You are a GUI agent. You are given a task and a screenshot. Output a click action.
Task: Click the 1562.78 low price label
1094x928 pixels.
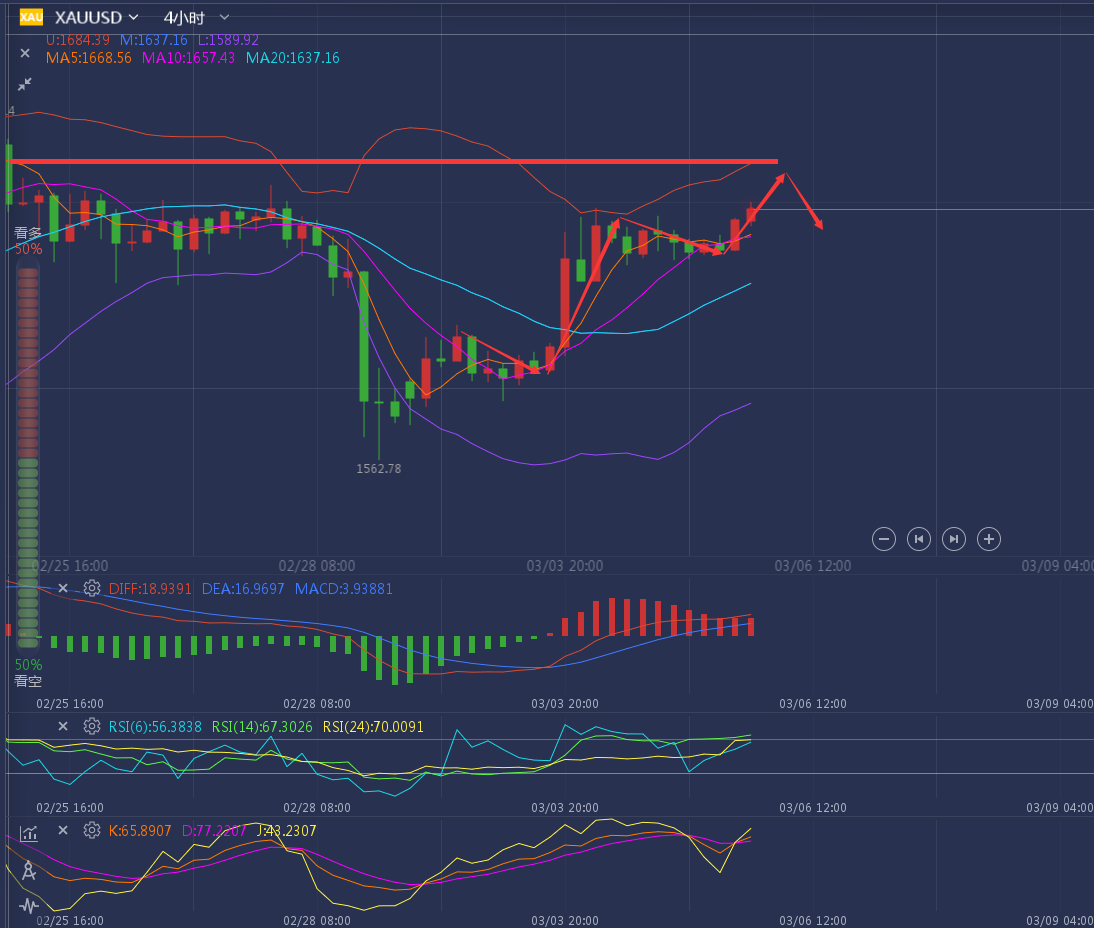click(378, 468)
